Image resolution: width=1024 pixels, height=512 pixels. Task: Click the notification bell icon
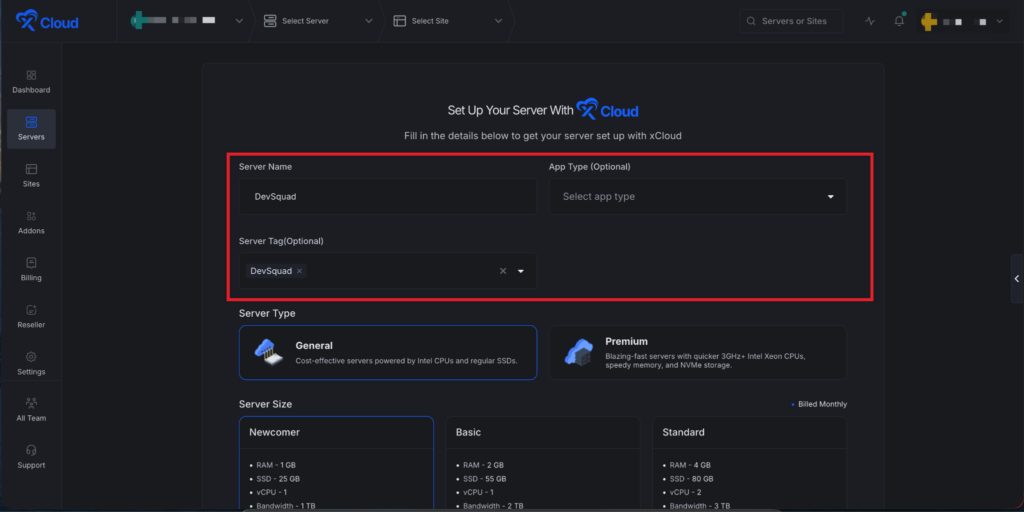coord(899,21)
